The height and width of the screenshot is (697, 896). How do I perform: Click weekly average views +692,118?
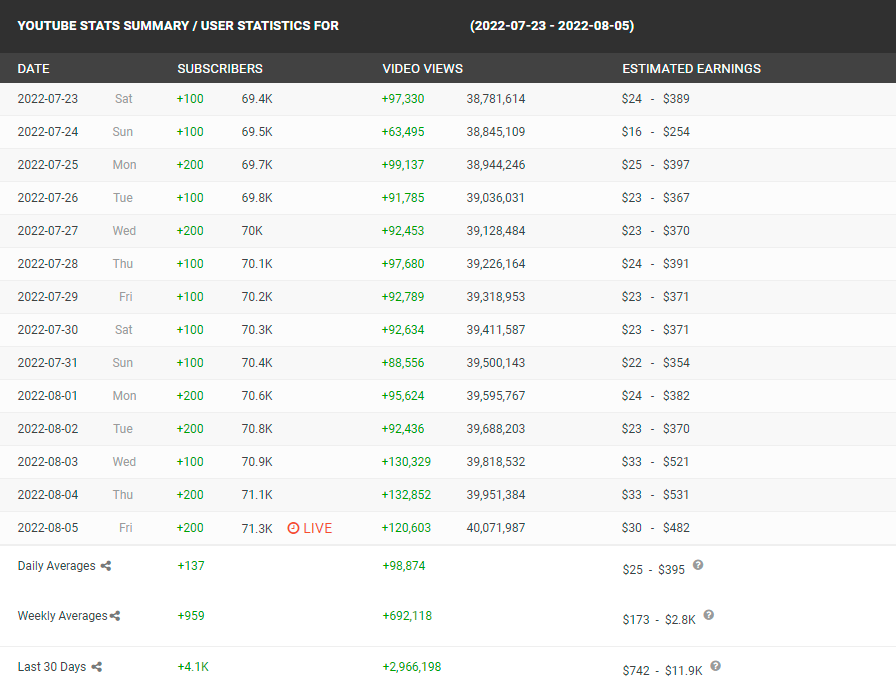[x=407, y=616]
